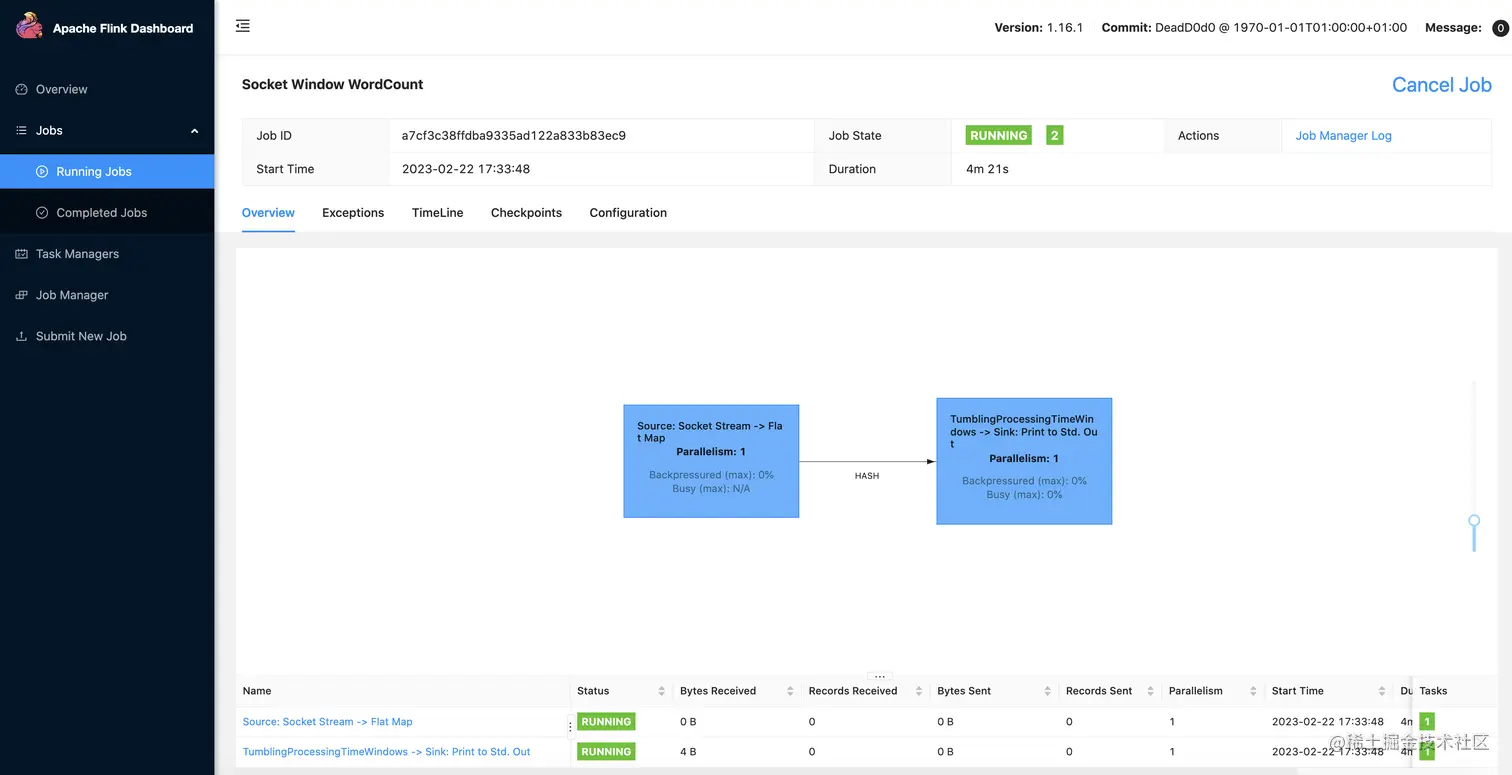1512x775 pixels.
Task: Click the Completed Jobs check-circle icon
Action: (42, 212)
